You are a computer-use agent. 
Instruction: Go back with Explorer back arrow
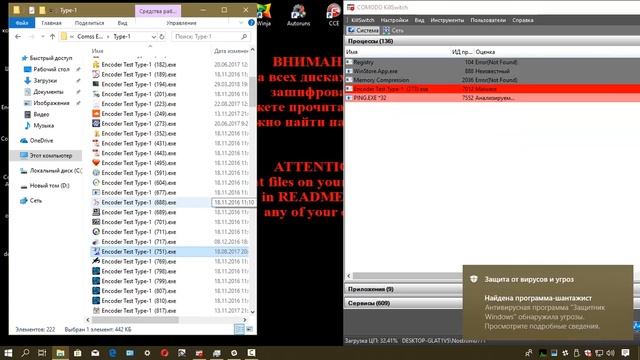point(18,36)
